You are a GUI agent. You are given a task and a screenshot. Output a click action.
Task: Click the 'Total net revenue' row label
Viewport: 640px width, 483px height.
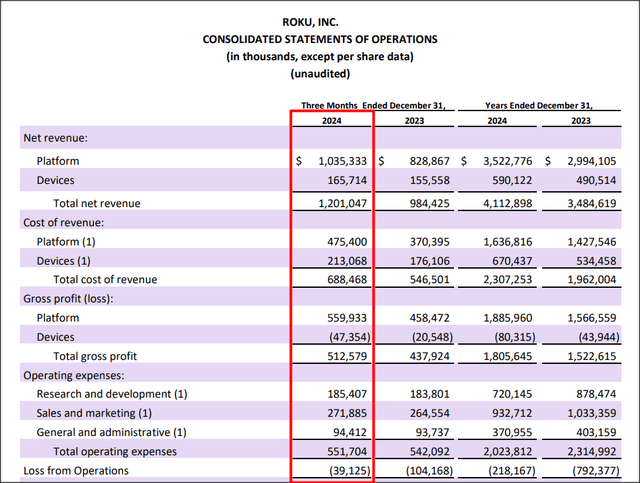tap(97, 203)
